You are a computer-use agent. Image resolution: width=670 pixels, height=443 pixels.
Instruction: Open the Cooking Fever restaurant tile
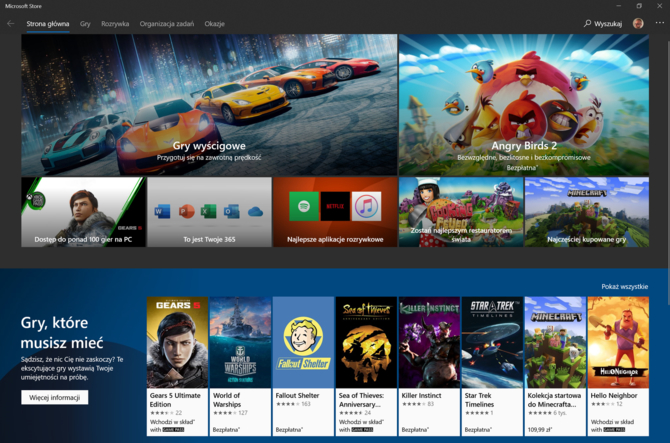coord(461,212)
